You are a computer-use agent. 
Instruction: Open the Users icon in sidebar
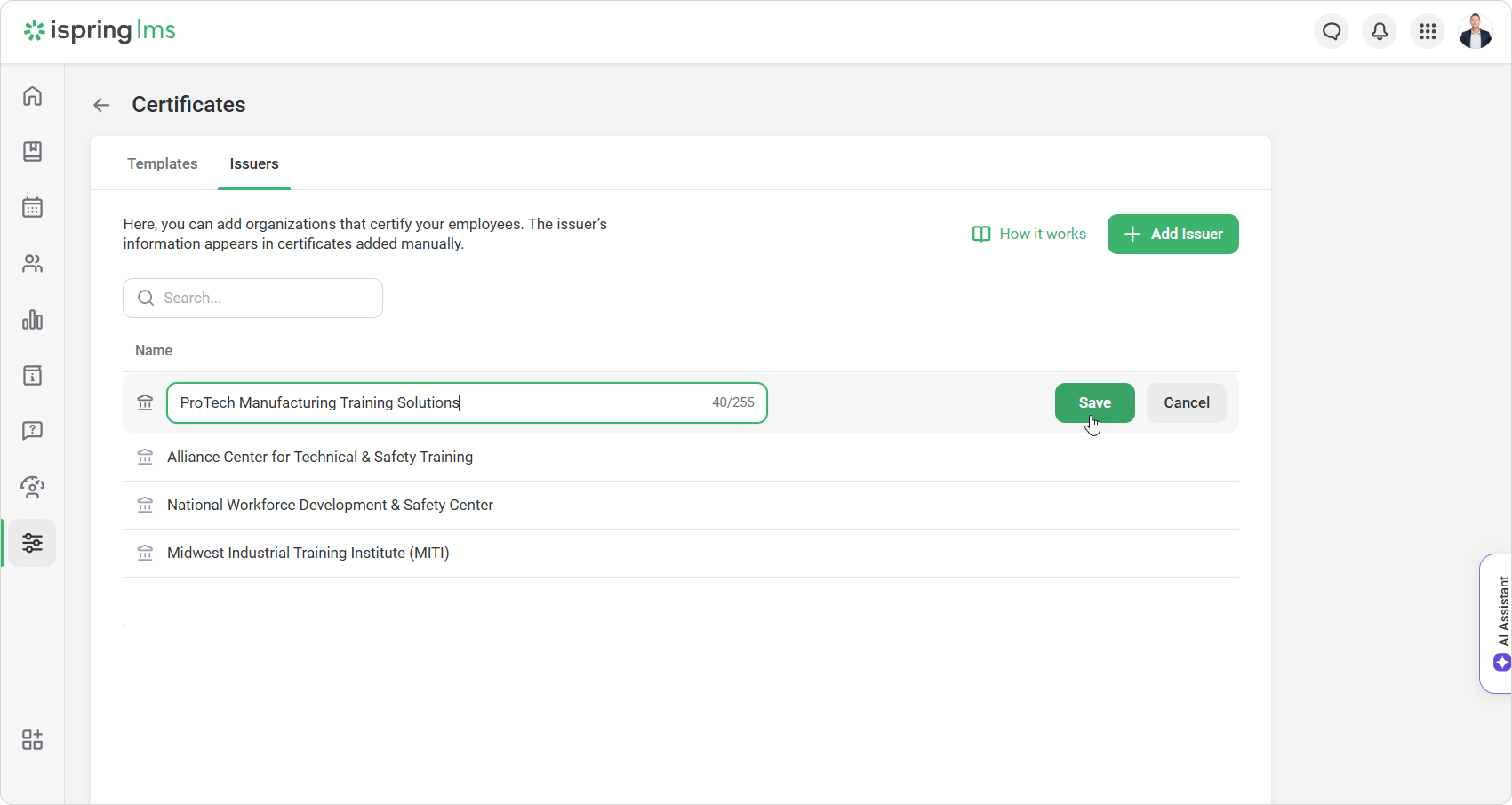click(32, 263)
